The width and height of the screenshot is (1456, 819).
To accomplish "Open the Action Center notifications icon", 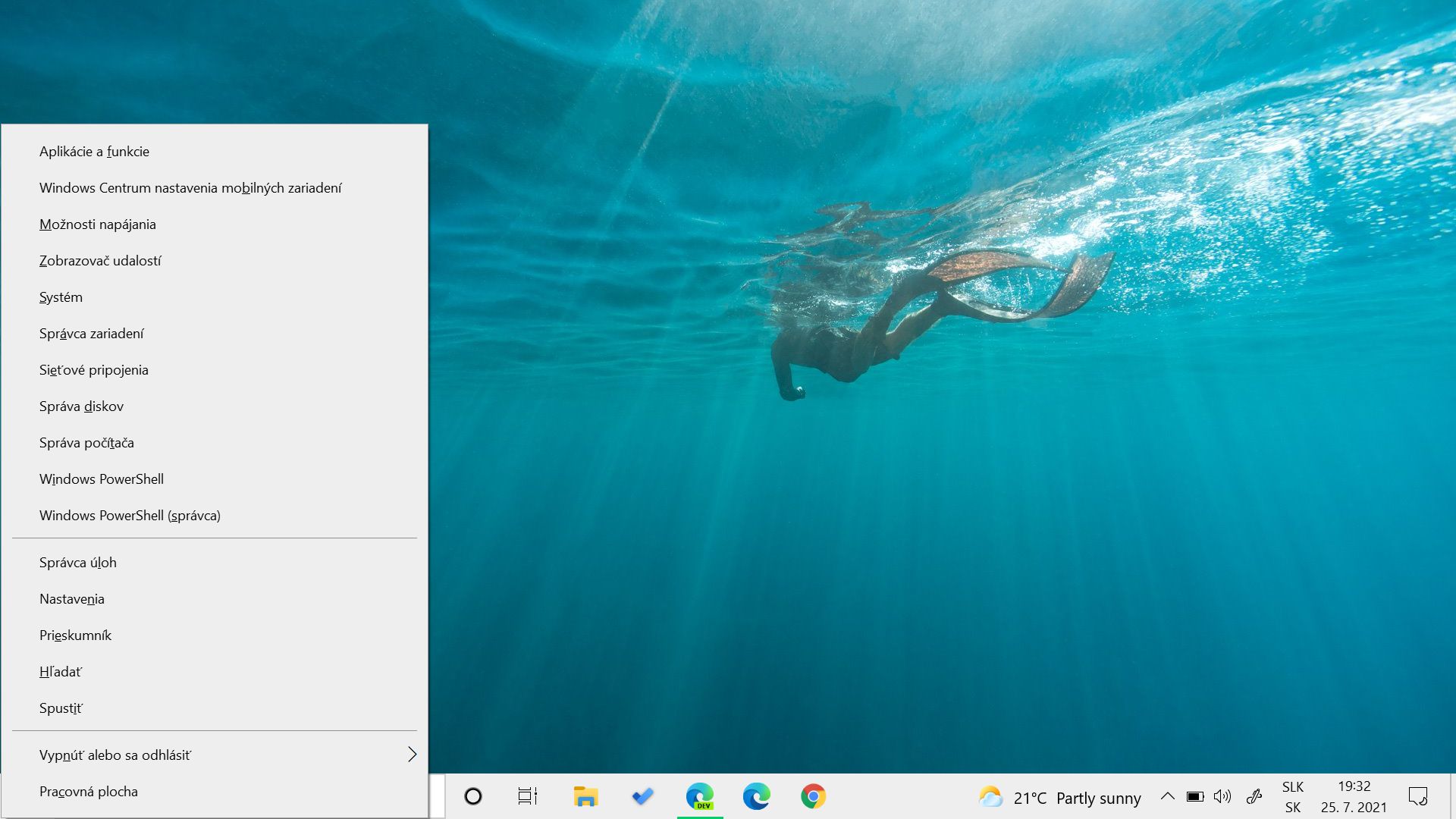I will pyautogui.click(x=1418, y=796).
